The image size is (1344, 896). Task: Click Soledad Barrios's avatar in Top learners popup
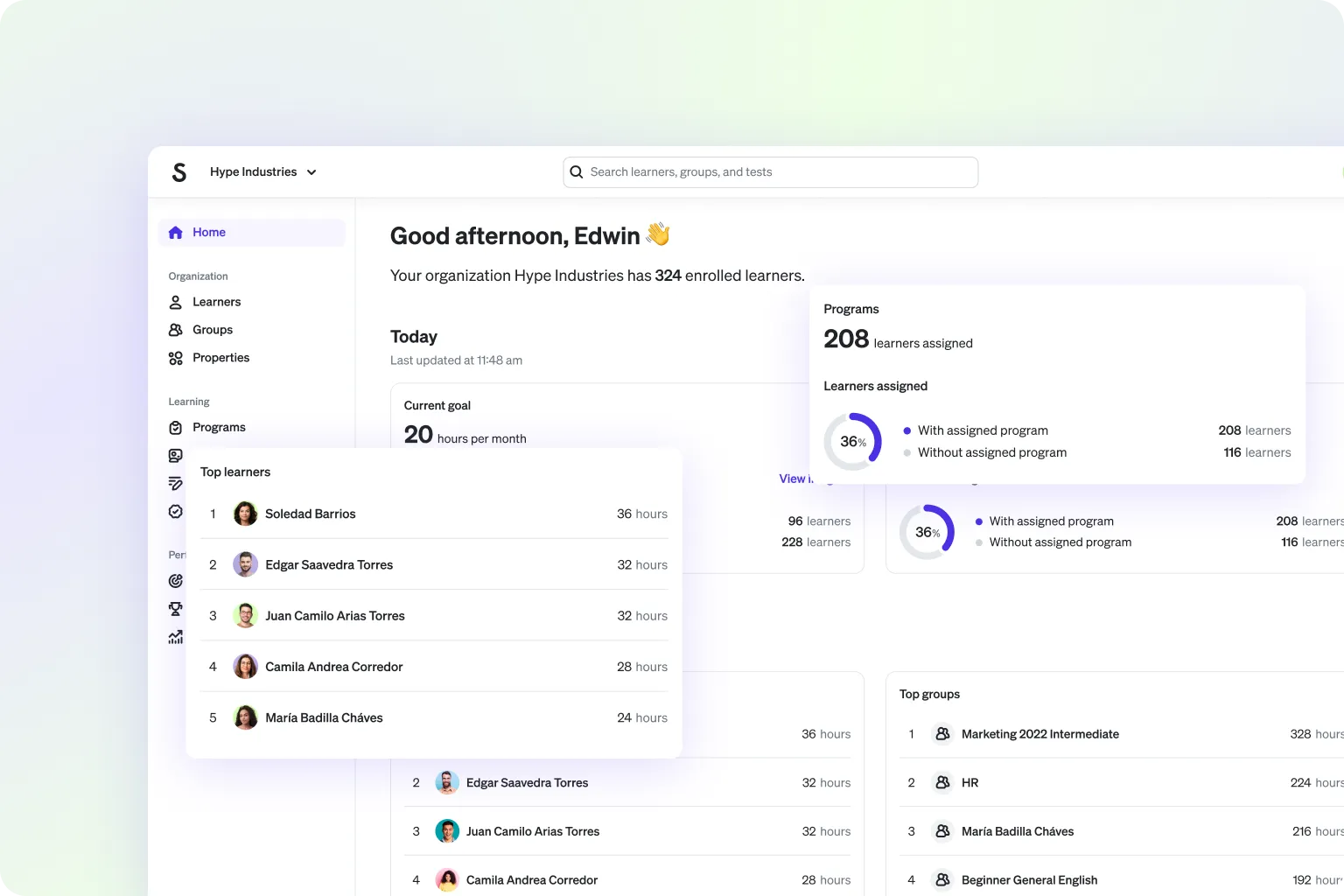tap(246, 514)
